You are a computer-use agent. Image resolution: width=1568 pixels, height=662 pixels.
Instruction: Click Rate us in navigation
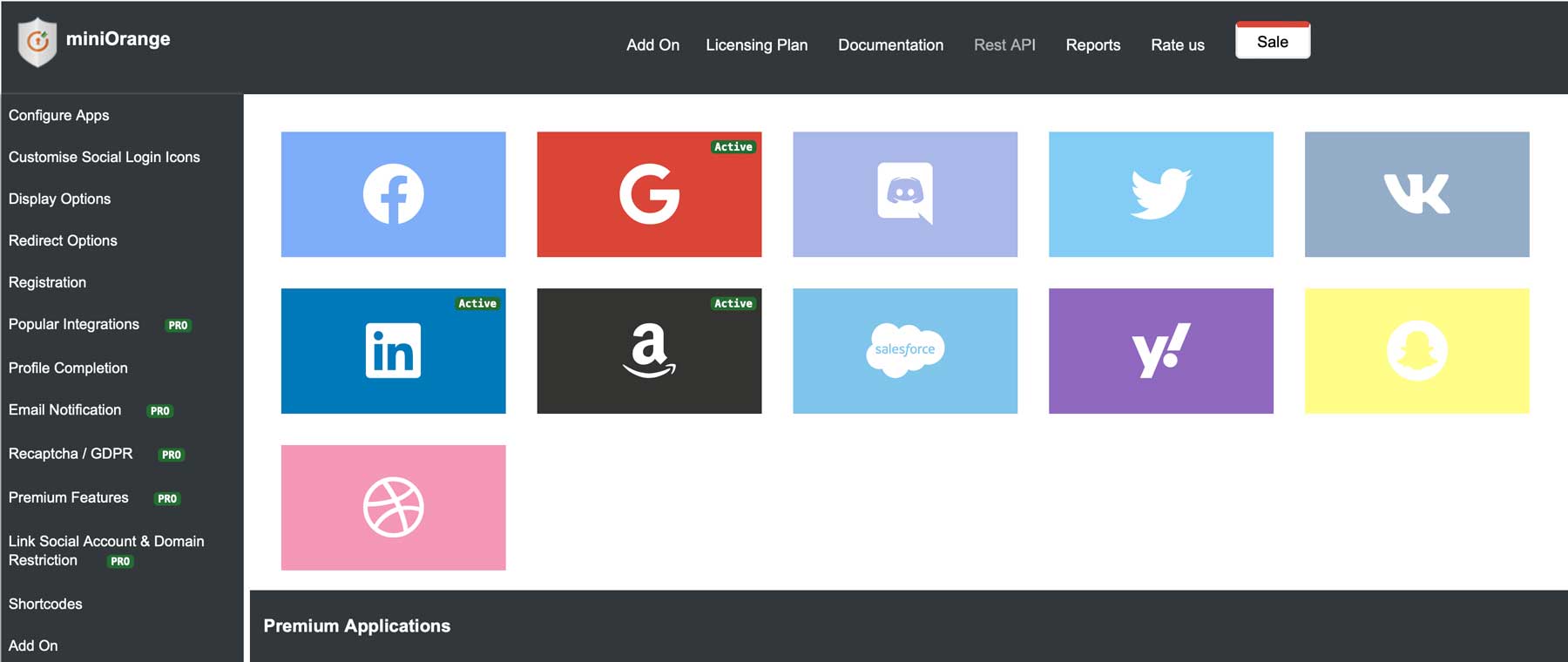(1178, 45)
